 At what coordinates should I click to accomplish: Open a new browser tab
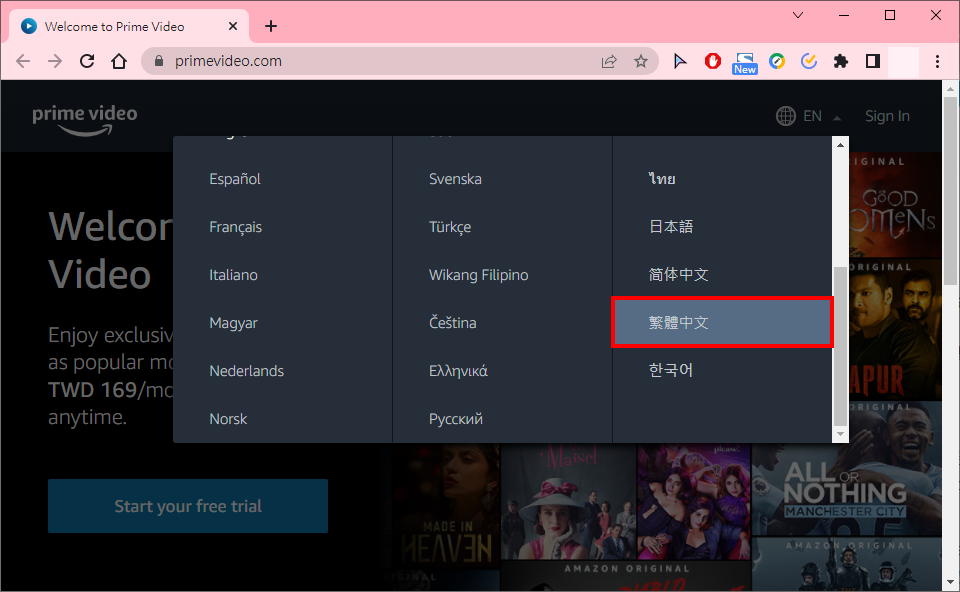[x=271, y=26]
